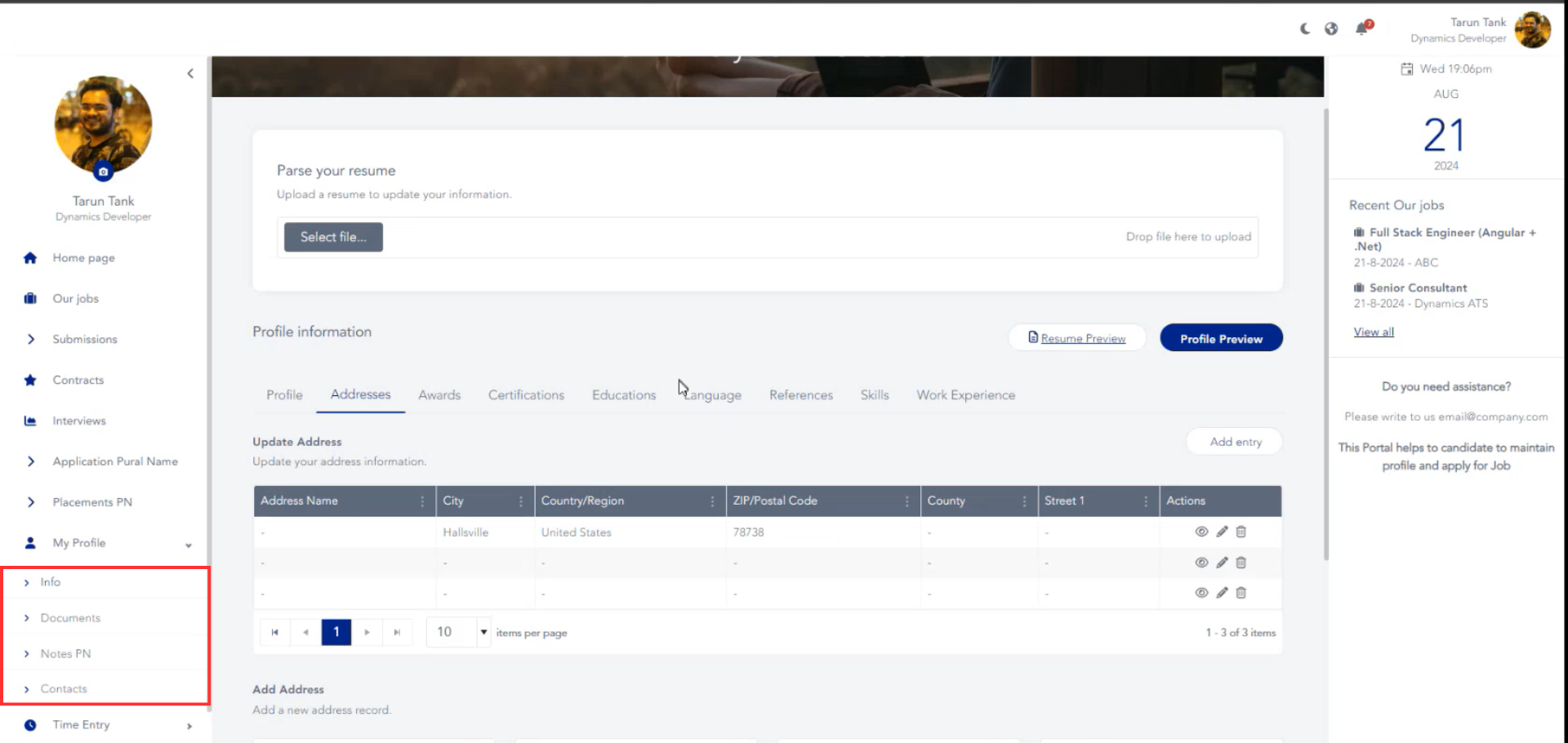1568x743 pixels.
Task: Click the Interviews chart icon
Action: [30, 420]
